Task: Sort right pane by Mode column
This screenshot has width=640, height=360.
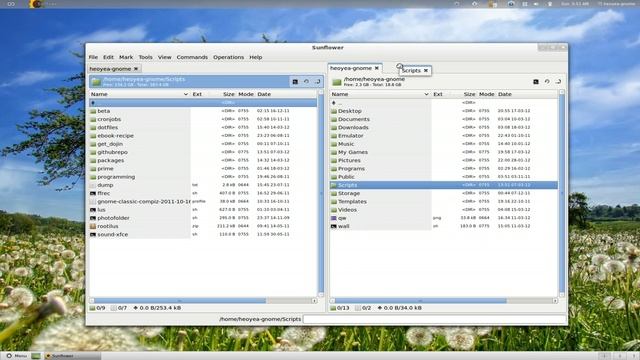Action: pos(487,94)
